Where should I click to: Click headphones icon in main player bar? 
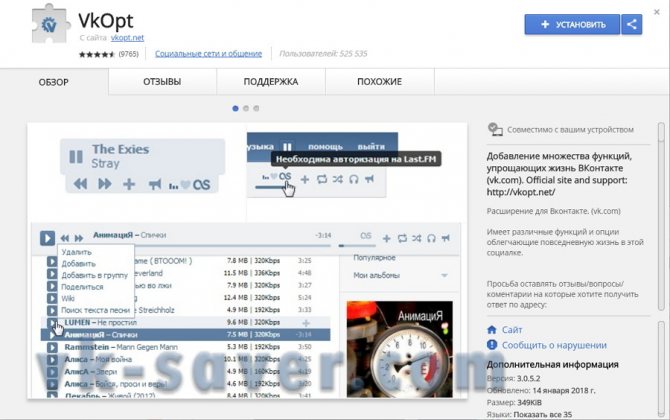431,238
